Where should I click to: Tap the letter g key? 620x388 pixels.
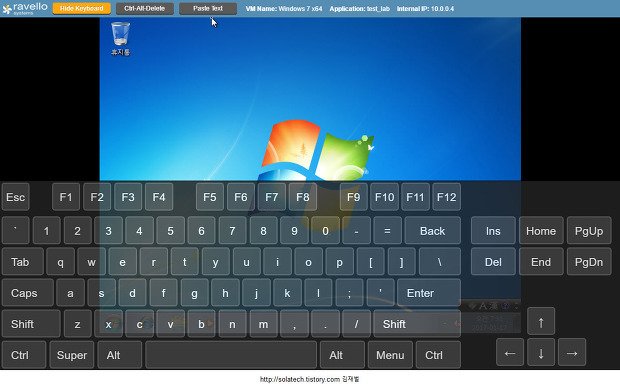(x=194, y=293)
